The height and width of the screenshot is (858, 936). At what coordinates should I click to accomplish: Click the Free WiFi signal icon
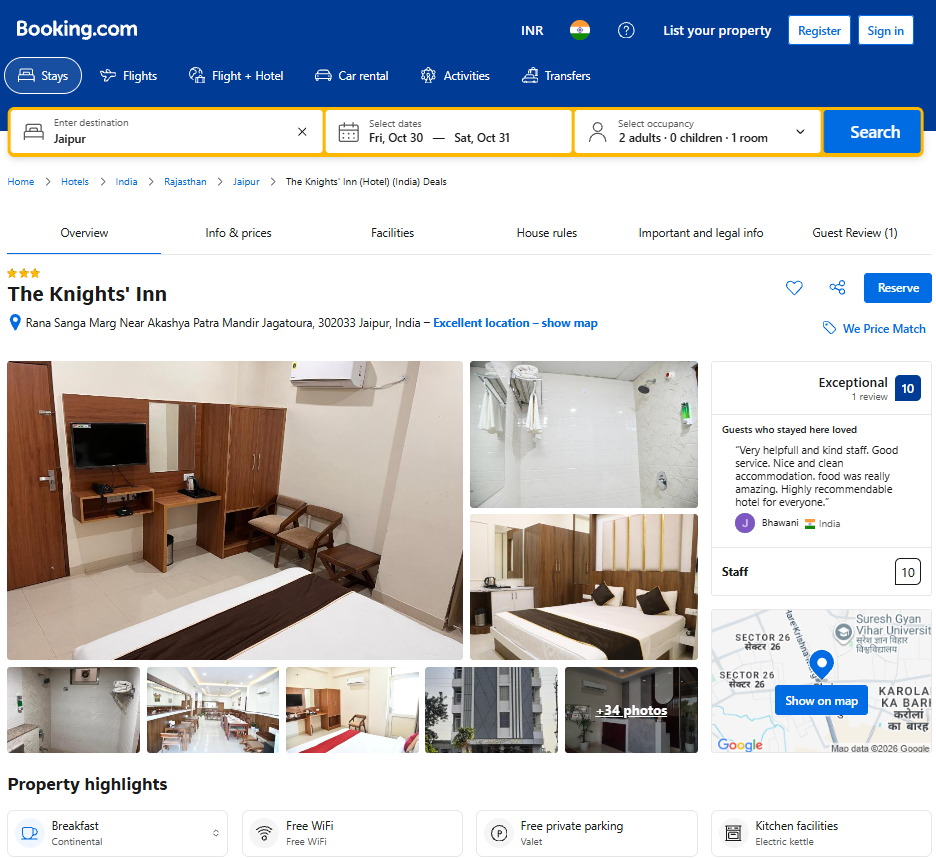click(x=264, y=833)
